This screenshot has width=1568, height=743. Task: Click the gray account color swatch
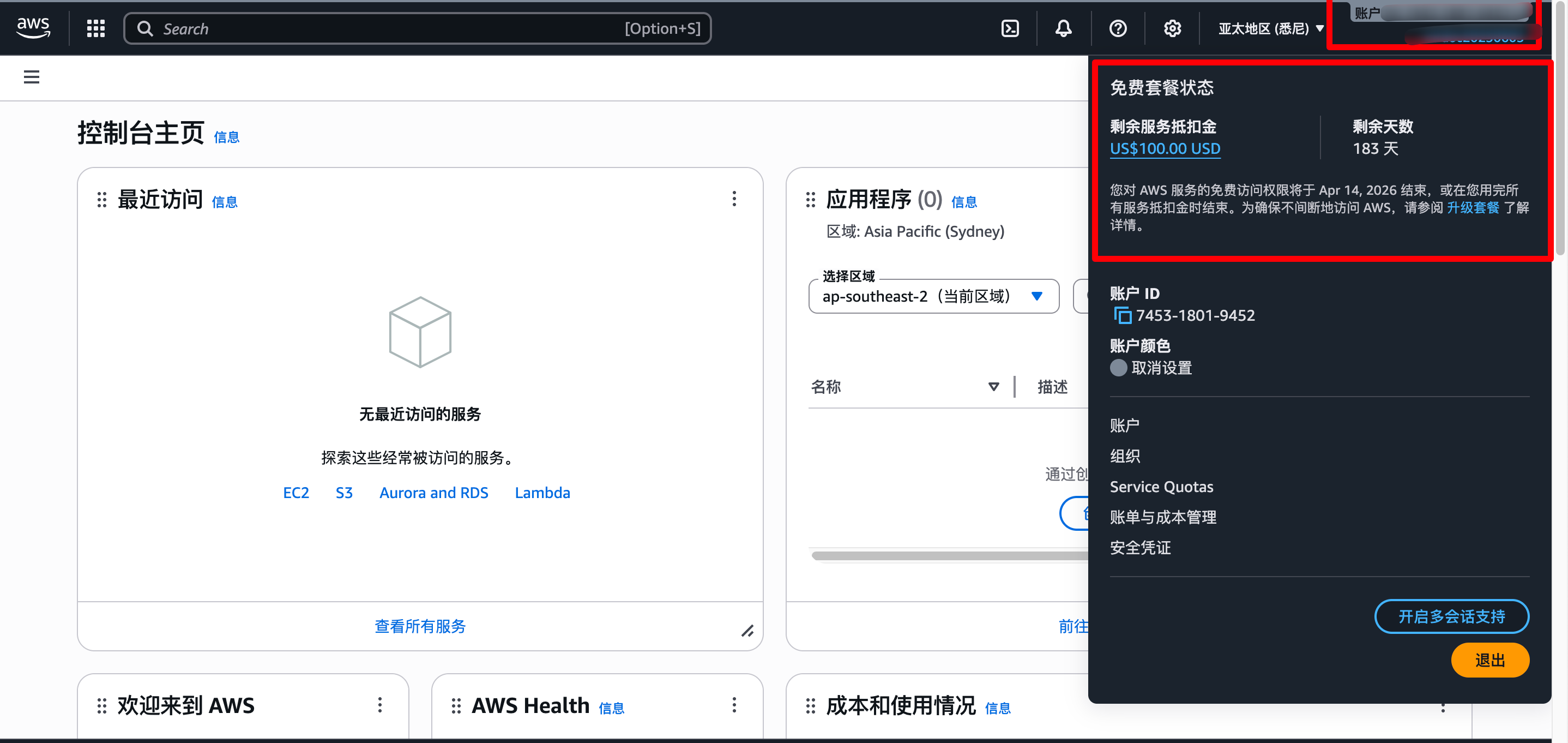click(x=1118, y=368)
